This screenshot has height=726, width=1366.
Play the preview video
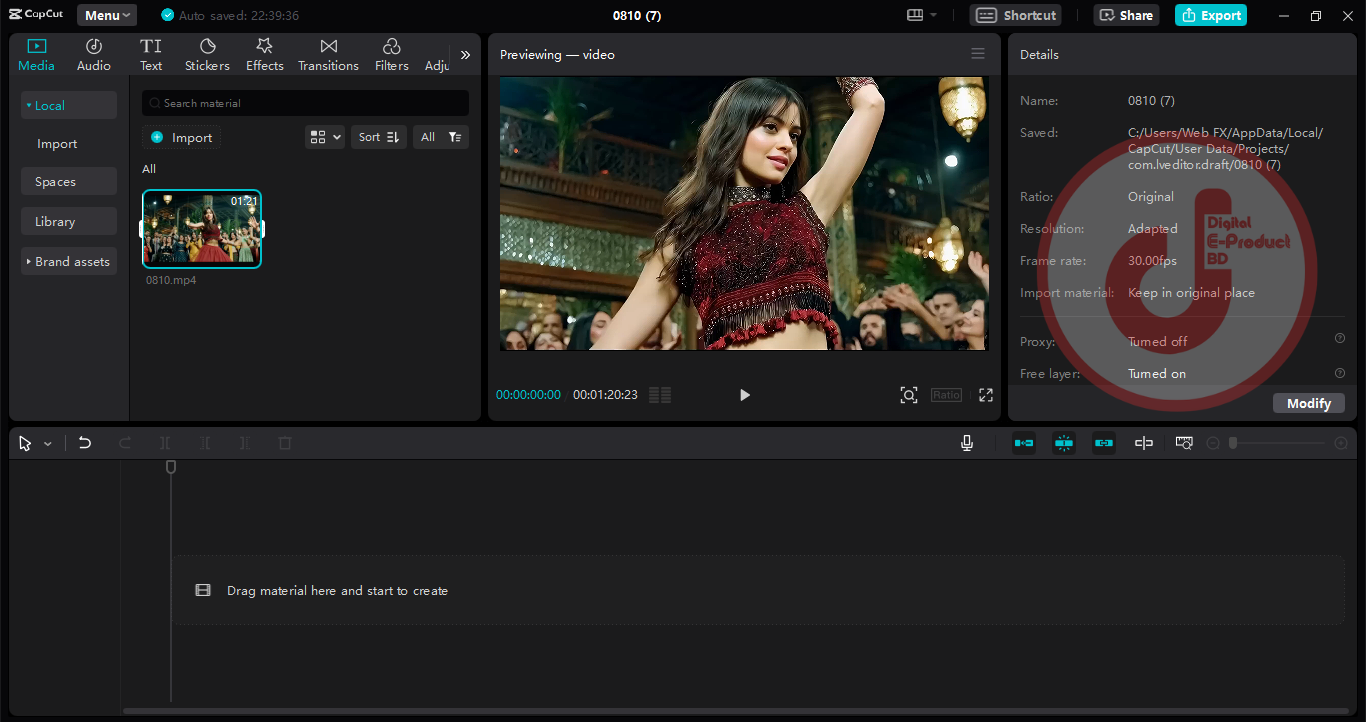pyautogui.click(x=744, y=395)
